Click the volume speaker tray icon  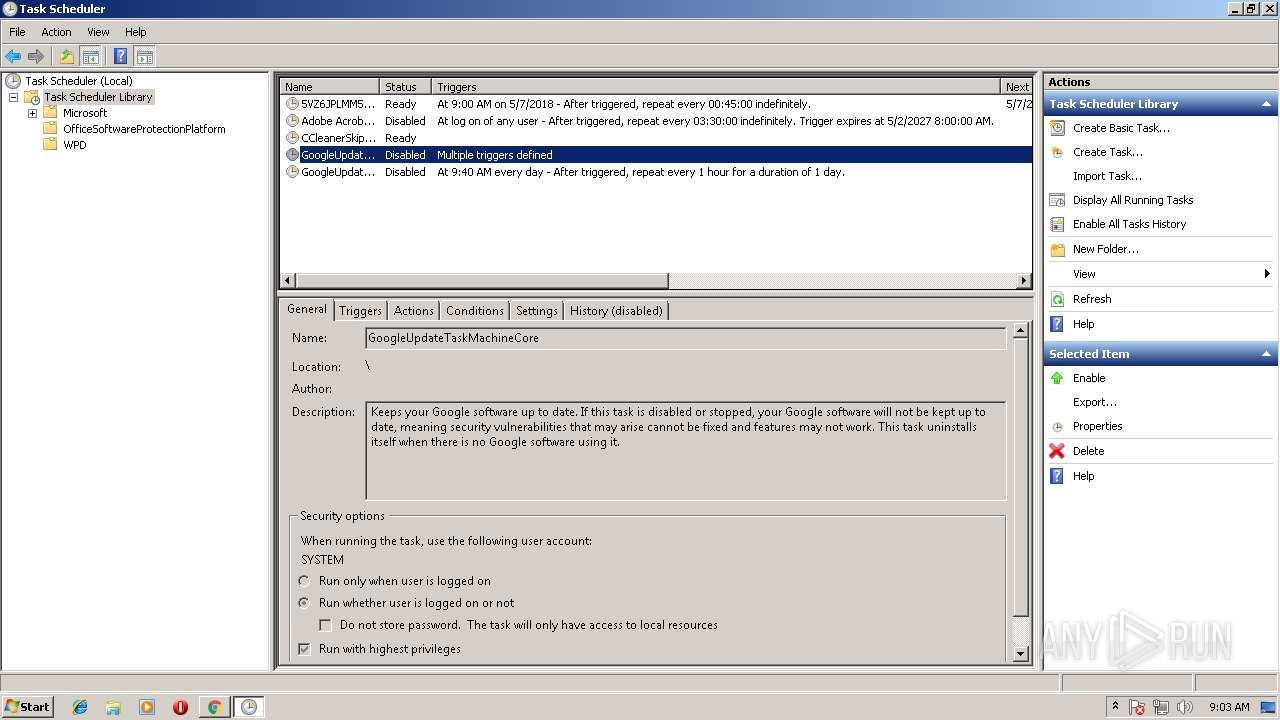coord(1186,707)
